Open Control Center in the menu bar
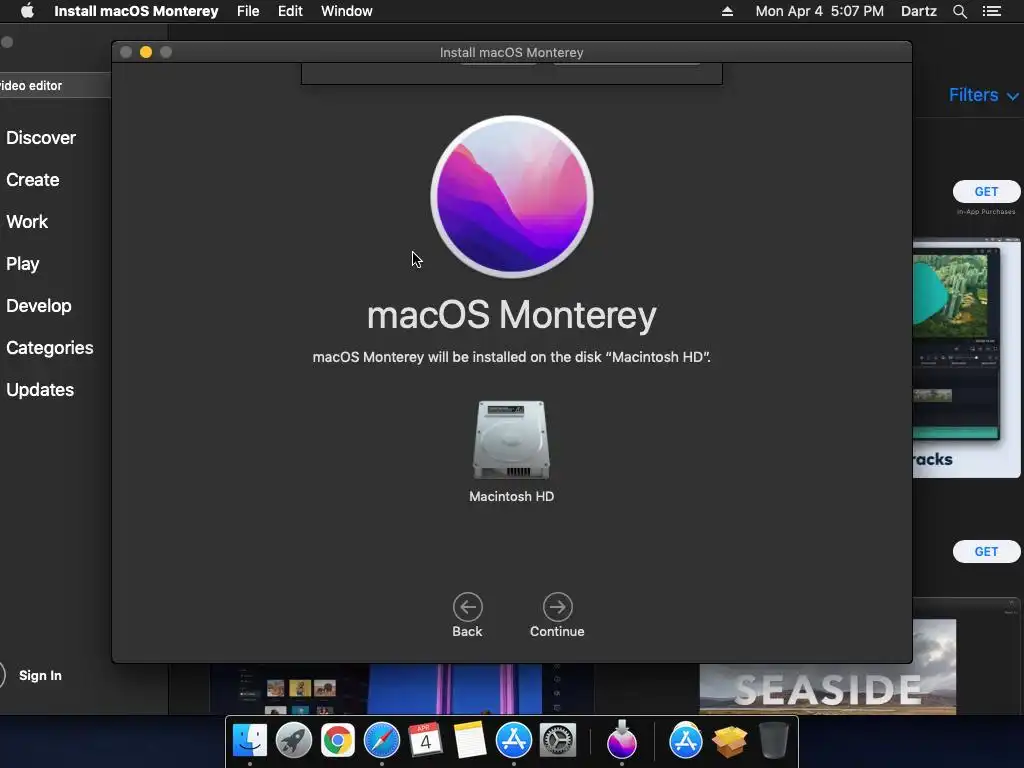 (x=992, y=11)
